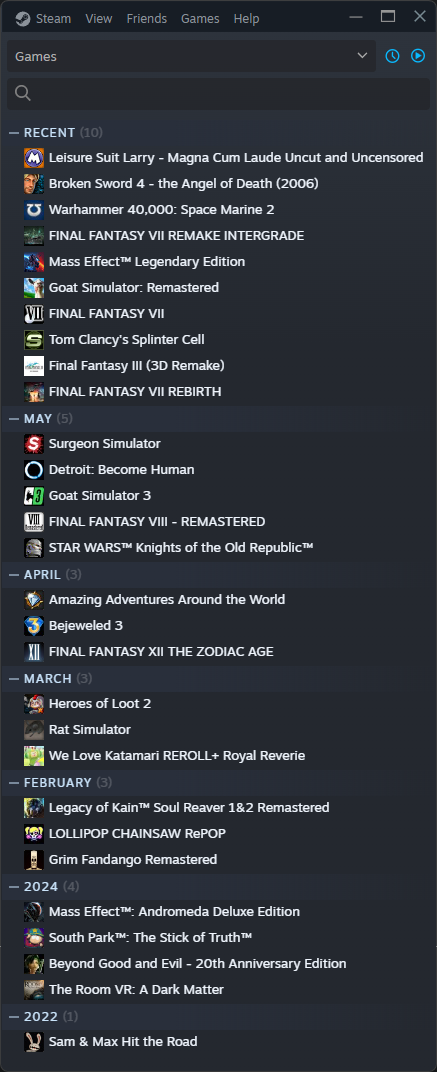Click the Detroit: Become Human circle icon
The image size is (437, 1072).
(34, 470)
